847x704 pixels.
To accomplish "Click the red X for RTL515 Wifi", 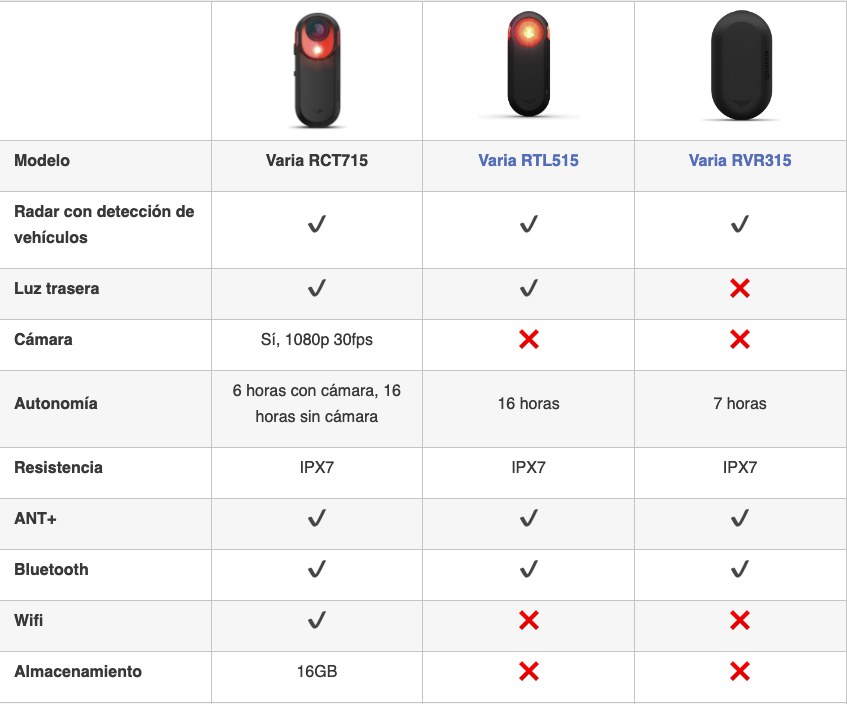I will pos(529,621).
